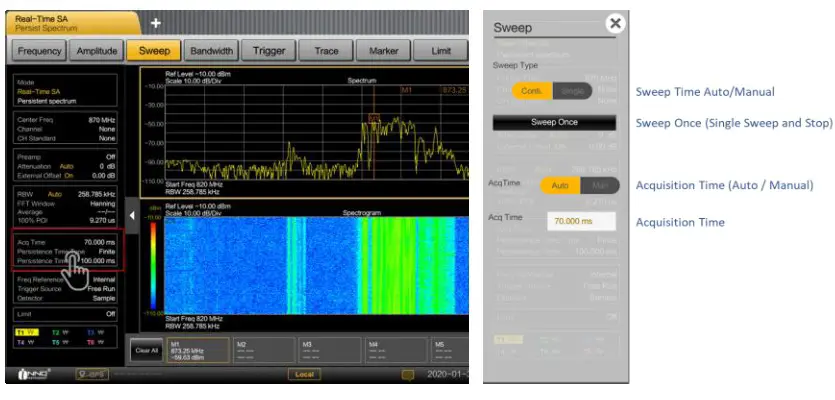Select the Real-Time SA Persist Spectrum tab

(72, 23)
